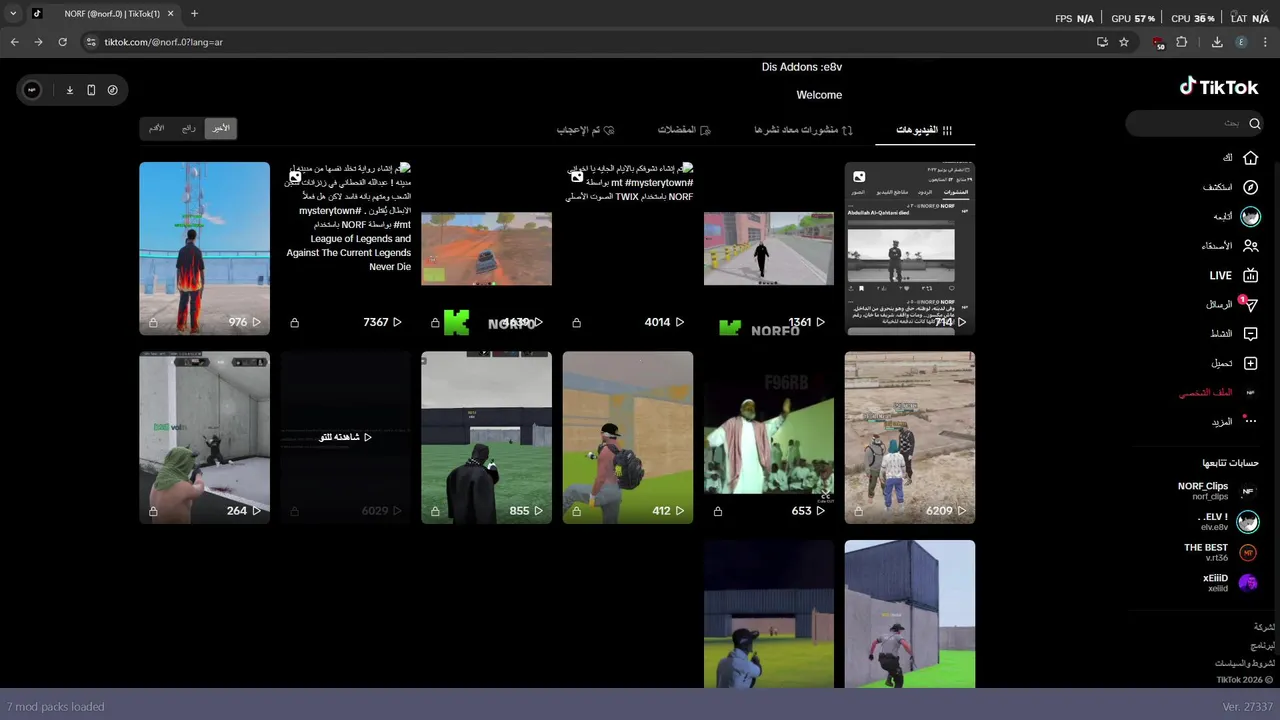Open the dark video with 6029 views
This screenshot has width=1280, height=720.
click(x=345, y=437)
